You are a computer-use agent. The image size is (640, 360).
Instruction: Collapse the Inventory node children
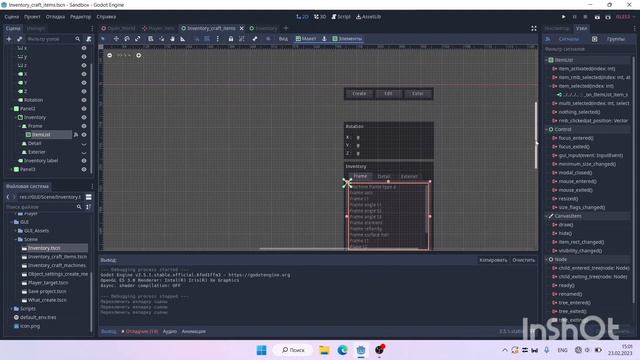pyautogui.click(x=16, y=117)
